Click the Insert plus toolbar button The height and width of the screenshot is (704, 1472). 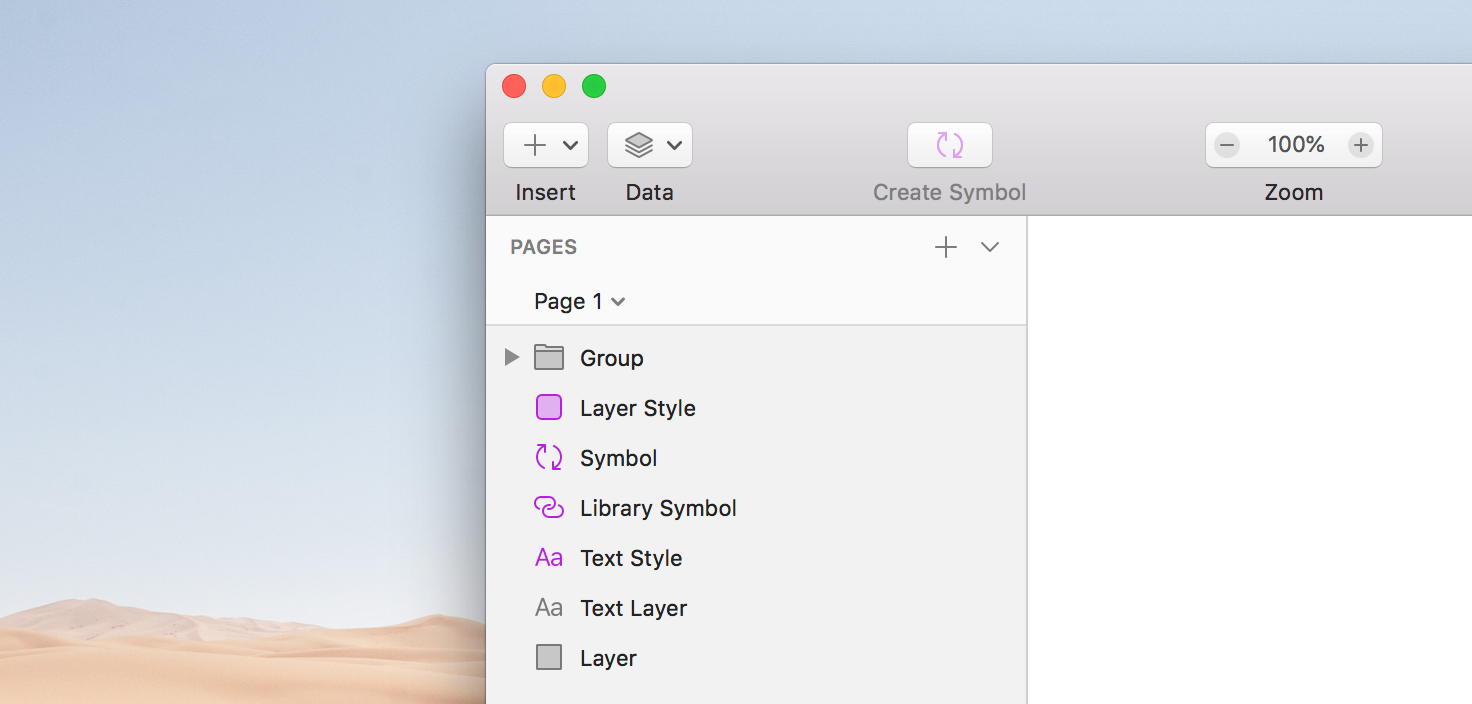click(536, 145)
